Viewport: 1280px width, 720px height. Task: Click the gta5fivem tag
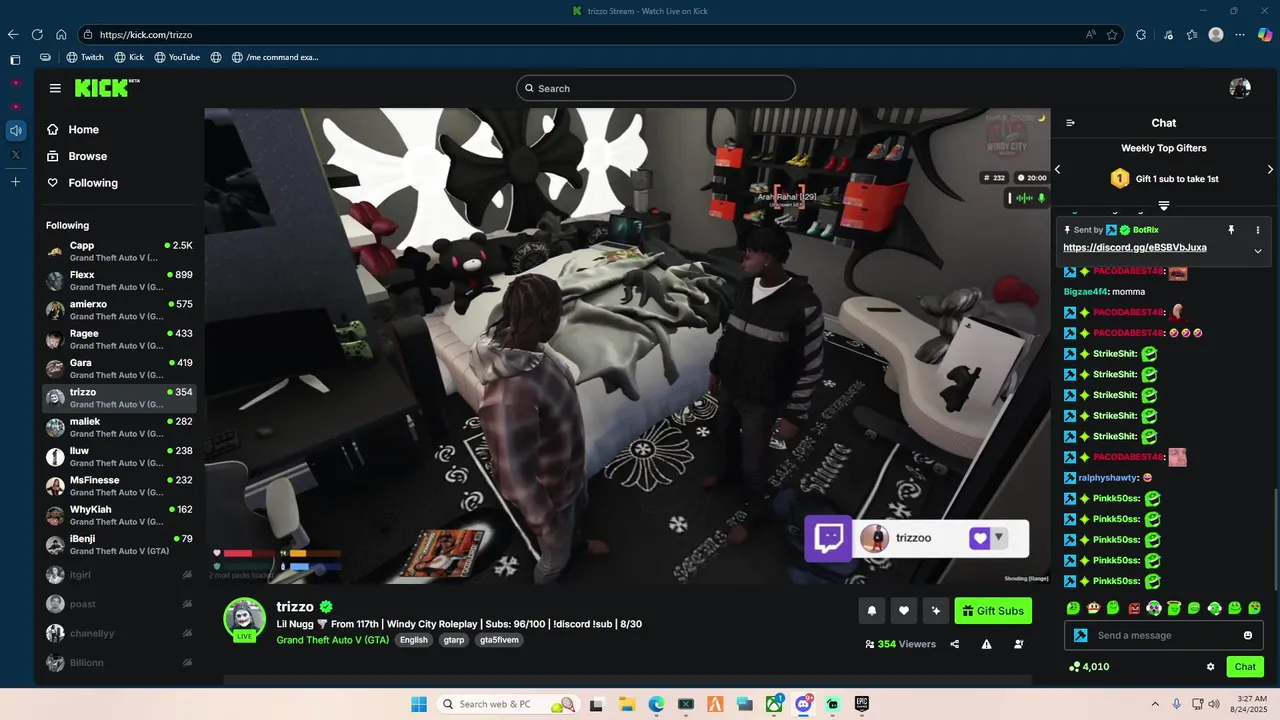[x=499, y=640]
